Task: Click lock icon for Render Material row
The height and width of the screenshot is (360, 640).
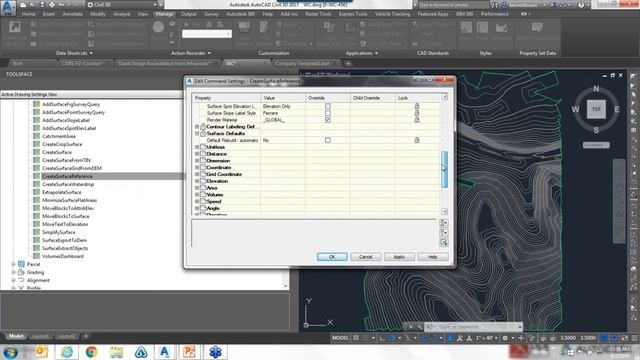Action: (417, 120)
